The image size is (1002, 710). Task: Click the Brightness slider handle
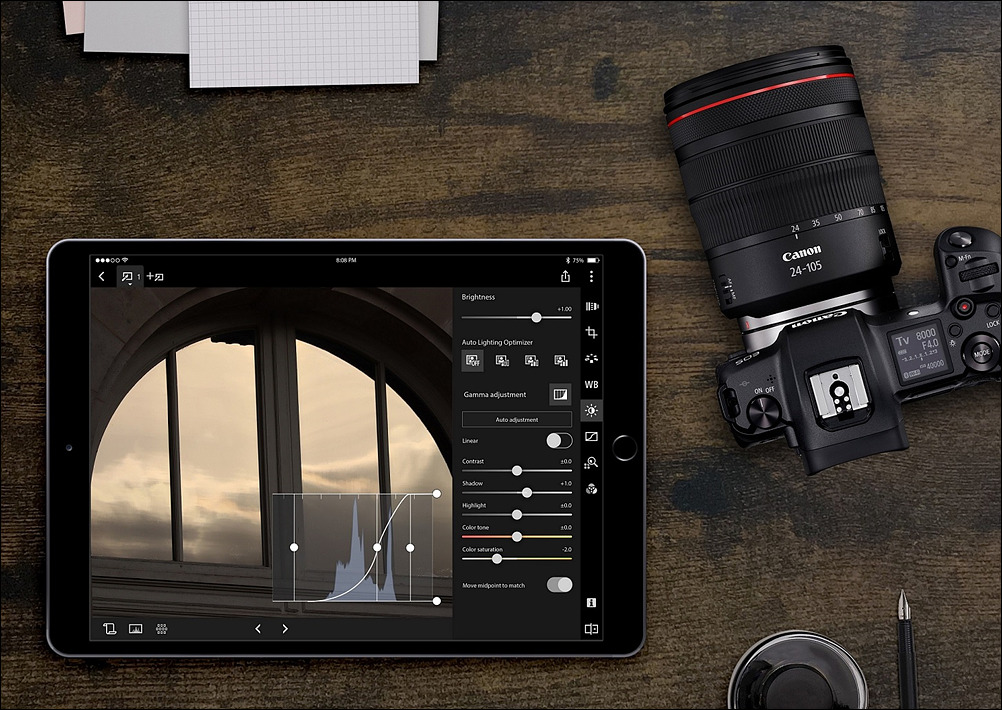click(536, 318)
